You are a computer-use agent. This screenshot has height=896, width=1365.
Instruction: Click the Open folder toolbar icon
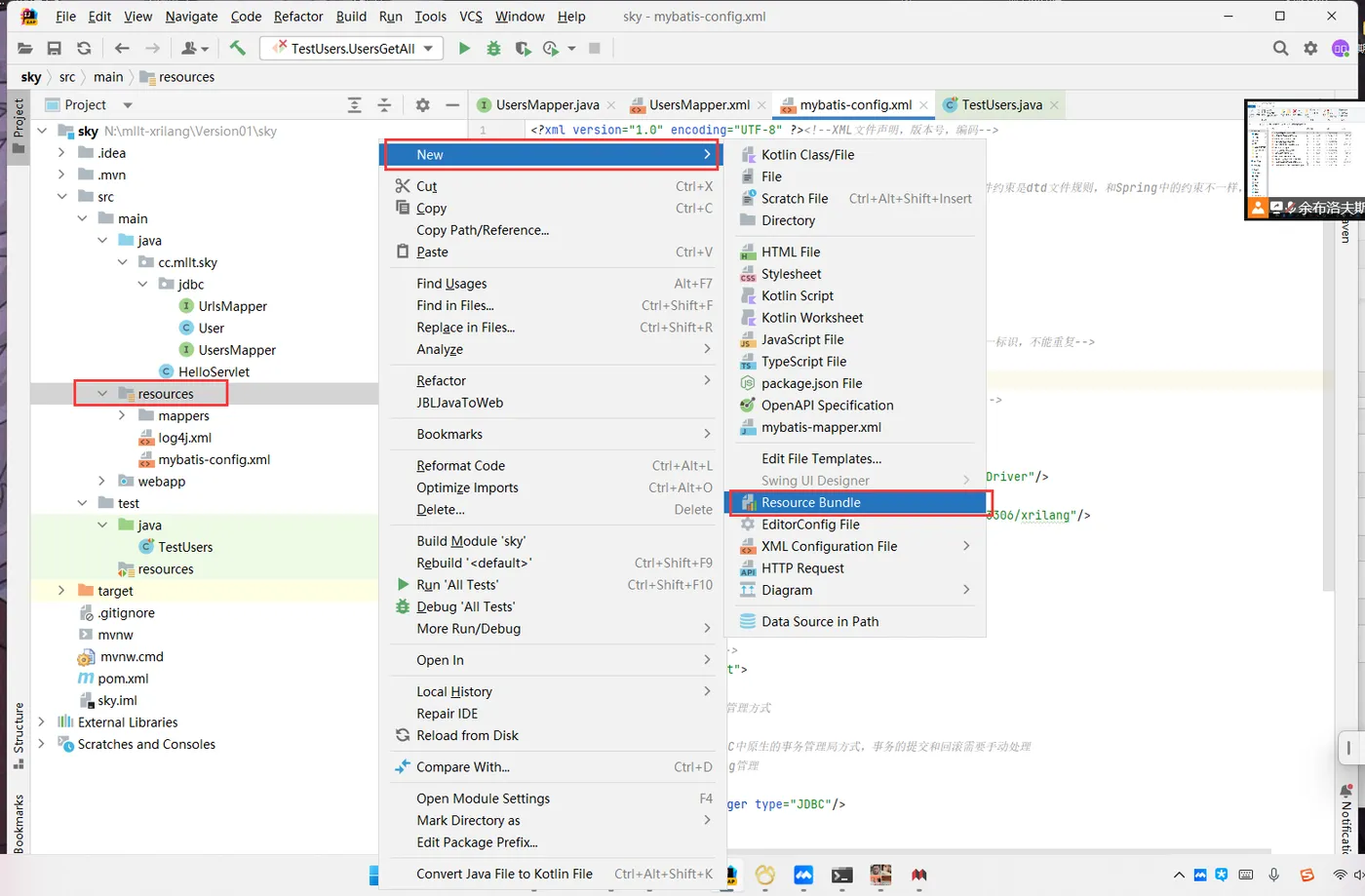(x=25, y=48)
